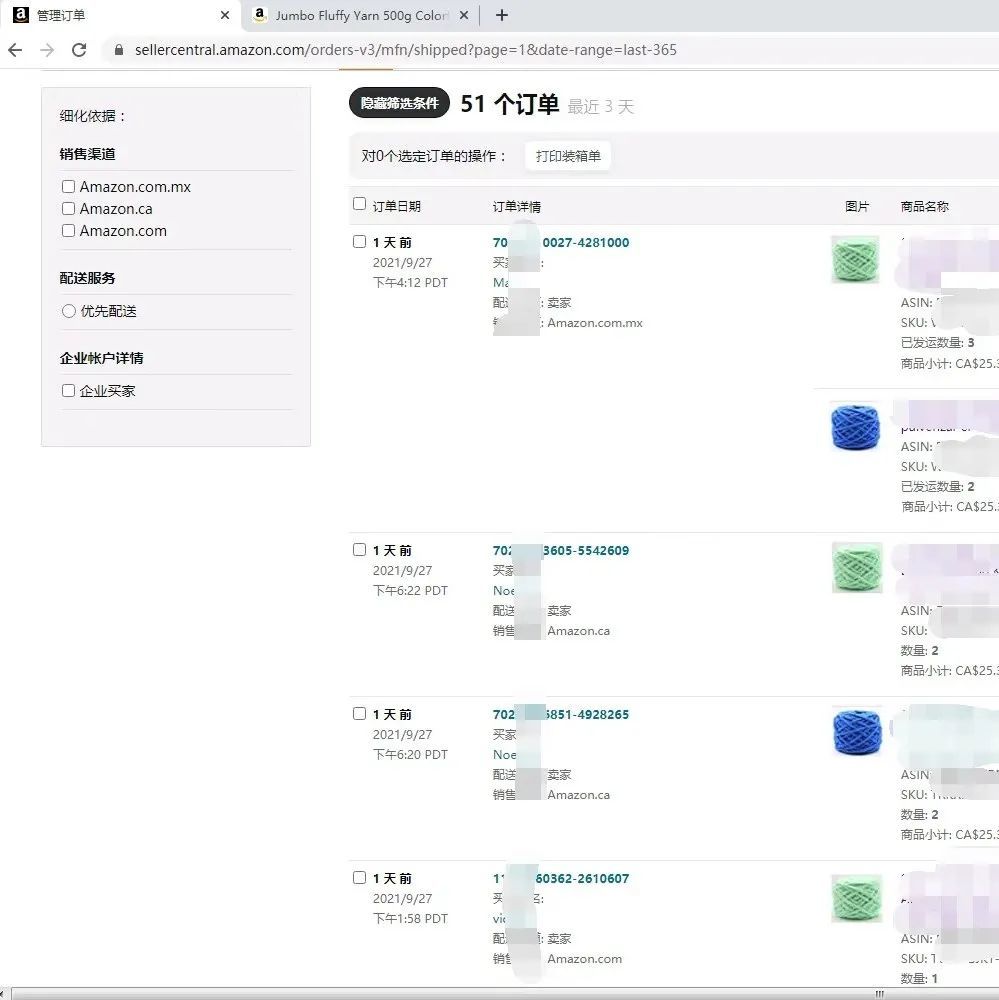The height and width of the screenshot is (1000, 999).
Task: Click the 隐藏筛选条件 filter button
Action: point(398,102)
